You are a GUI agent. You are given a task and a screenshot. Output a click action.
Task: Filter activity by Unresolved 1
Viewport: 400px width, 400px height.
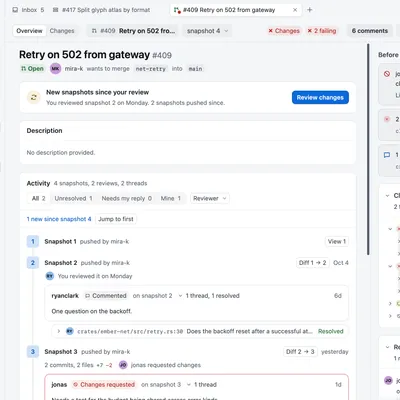click(73, 198)
